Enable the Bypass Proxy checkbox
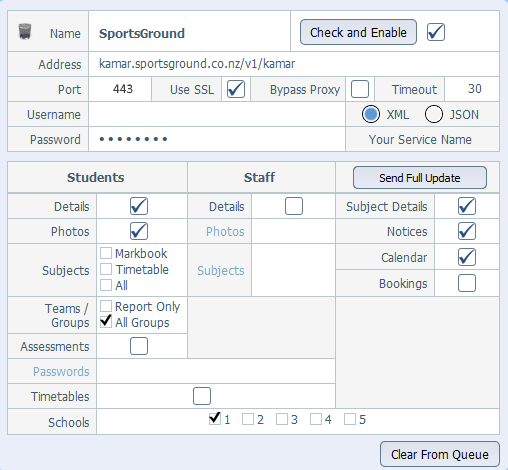The height and width of the screenshot is (470, 508). pos(360,89)
